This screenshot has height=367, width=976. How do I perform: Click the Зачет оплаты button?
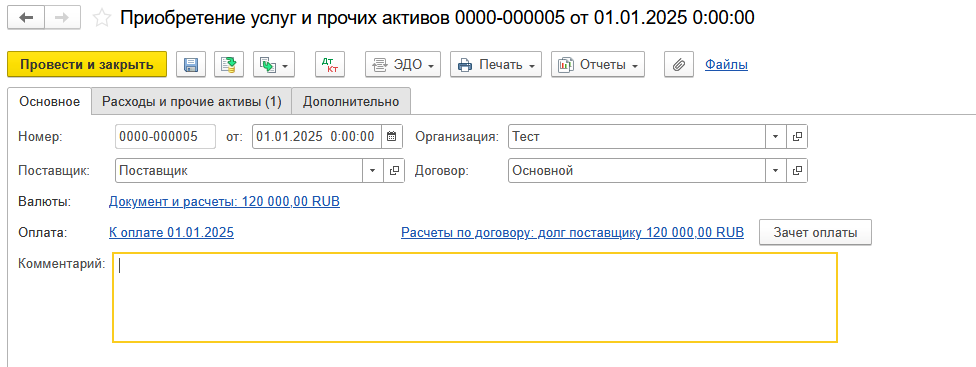[x=815, y=233]
